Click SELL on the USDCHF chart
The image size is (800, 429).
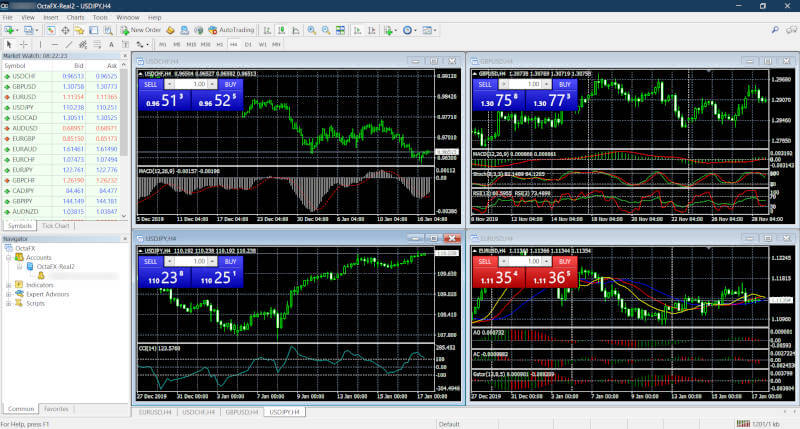(150, 85)
